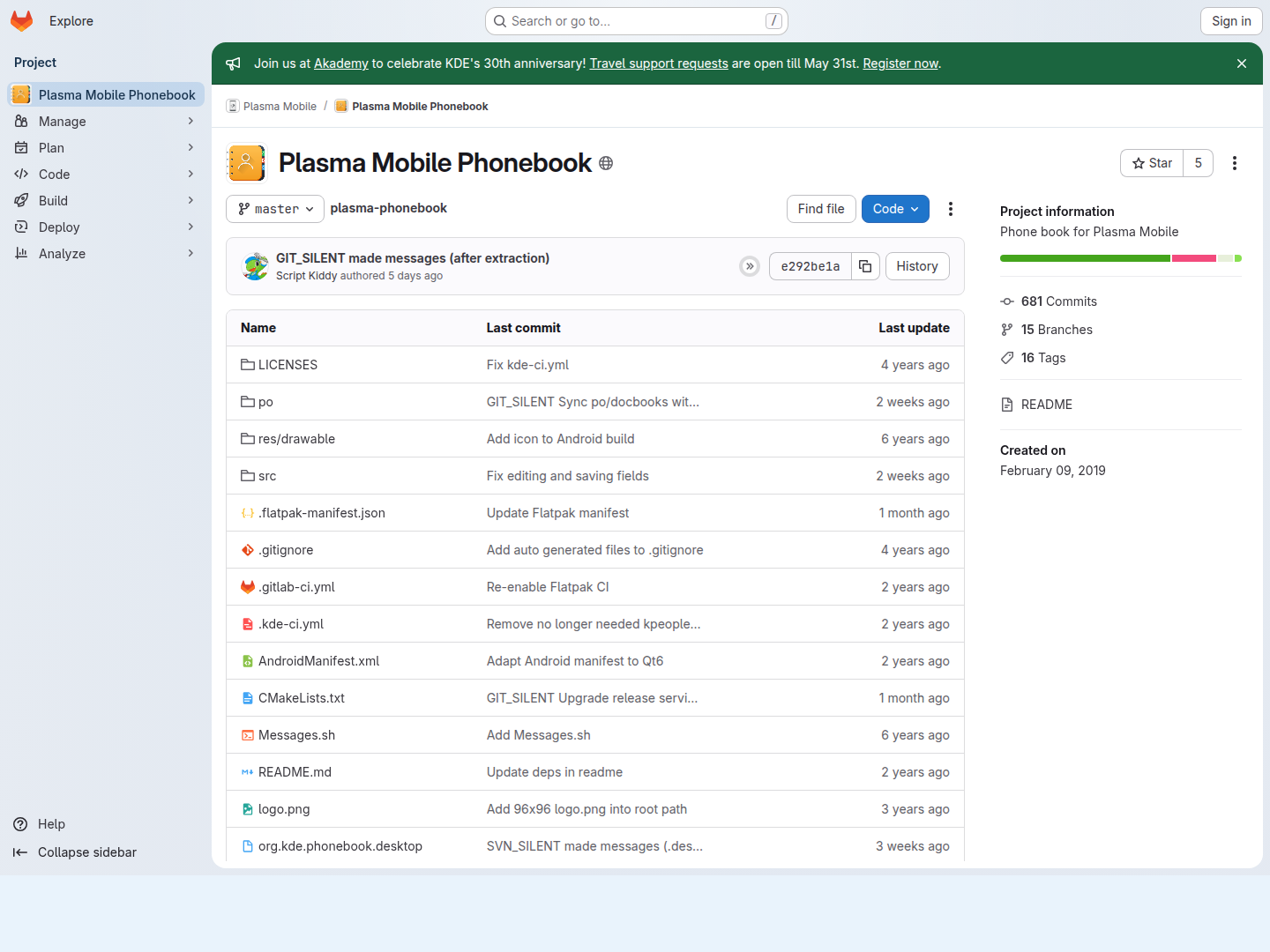Select Plasma Mobile Phonebook in sidebar
Viewport: 1270px width, 952px height.
(106, 94)
